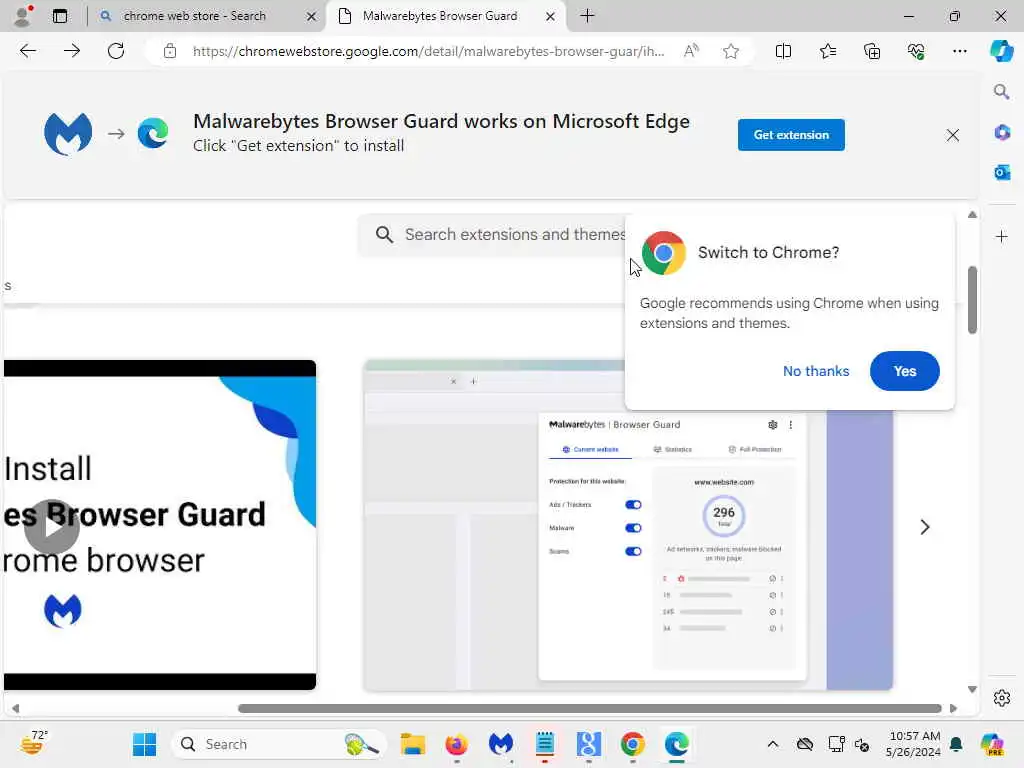Open the Edge profile icon

tap(23, 16)
